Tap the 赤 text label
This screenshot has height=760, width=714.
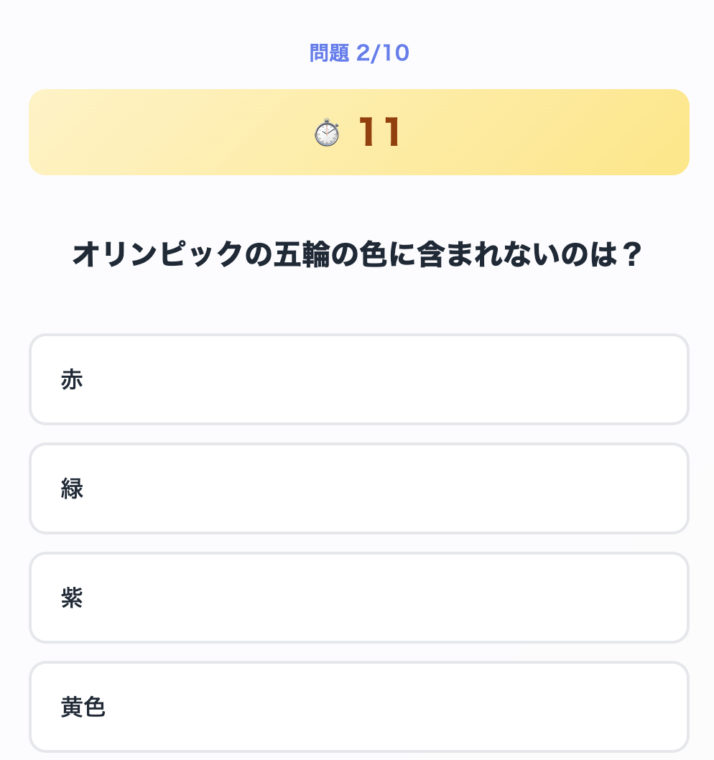(72, 380)
